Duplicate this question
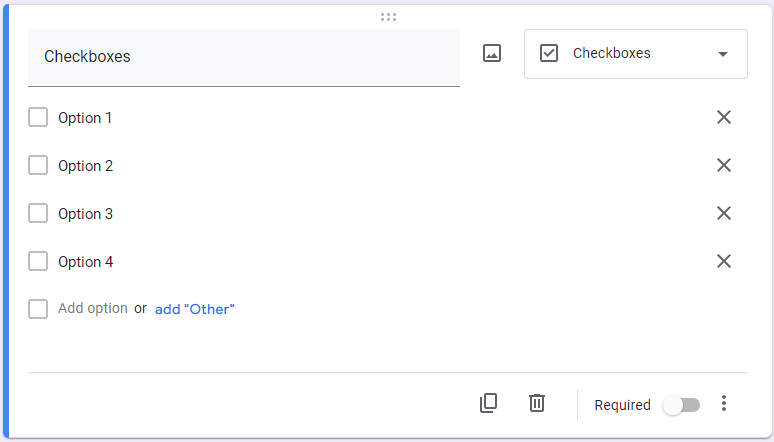The width and height of the screenshot is (774, 442). (488, 403)
